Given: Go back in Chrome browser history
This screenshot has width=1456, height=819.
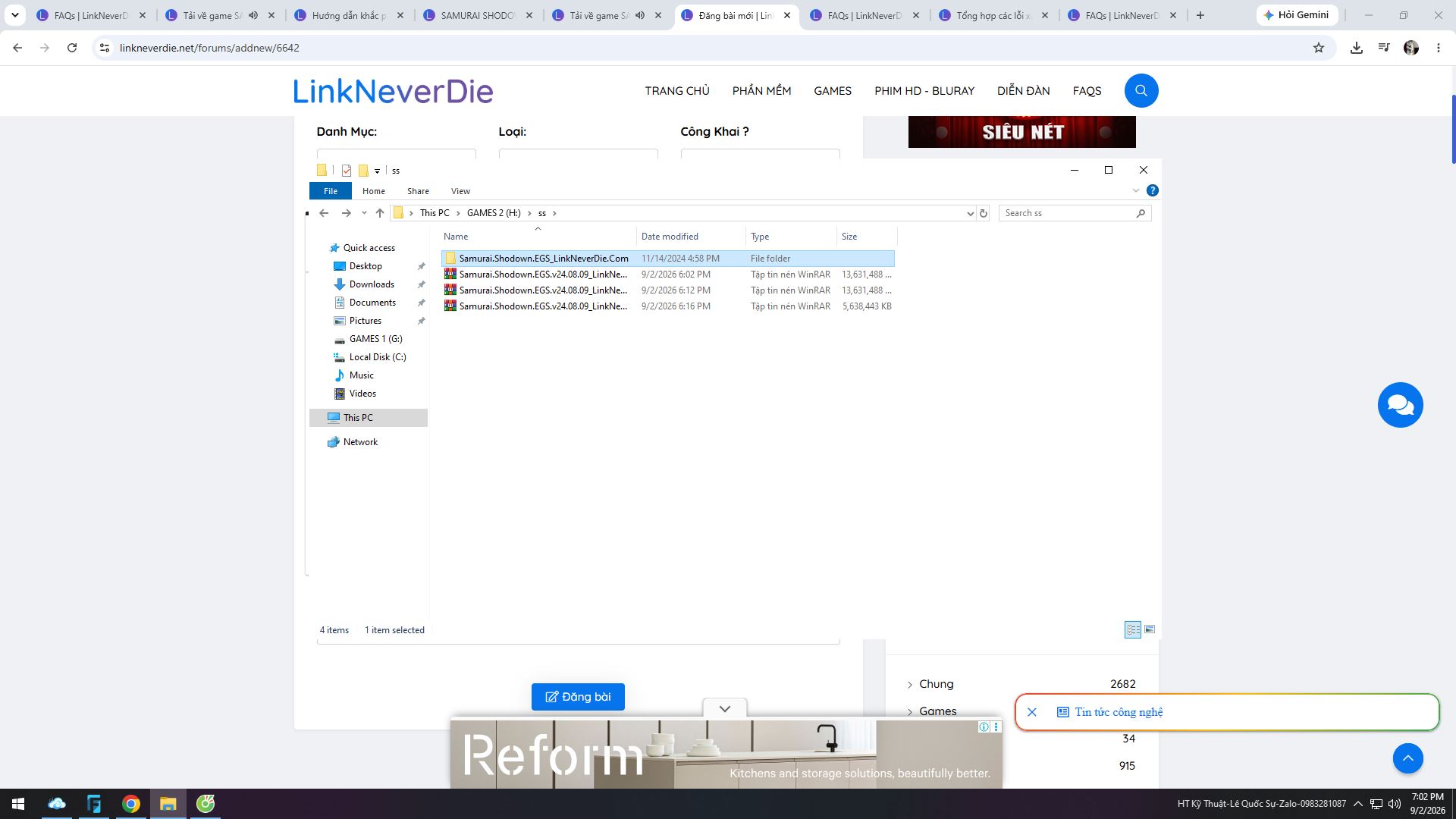Looking at the screenshot, I should (x=17, y=48).
